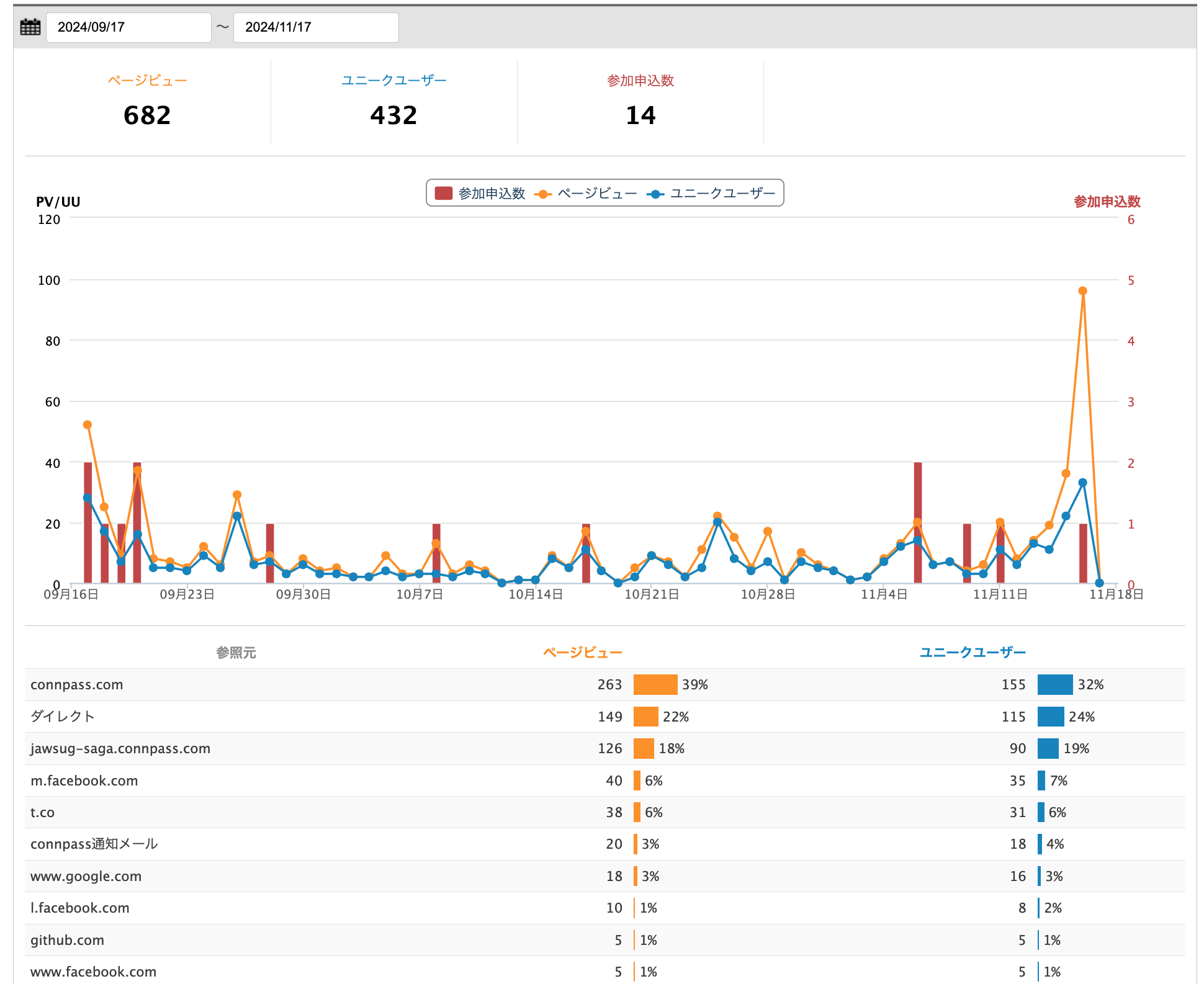Toggle 参加申込数 series in chart legend
Image resolution: width=1204 pixels, height=984 pixels.
coord(480,194)
